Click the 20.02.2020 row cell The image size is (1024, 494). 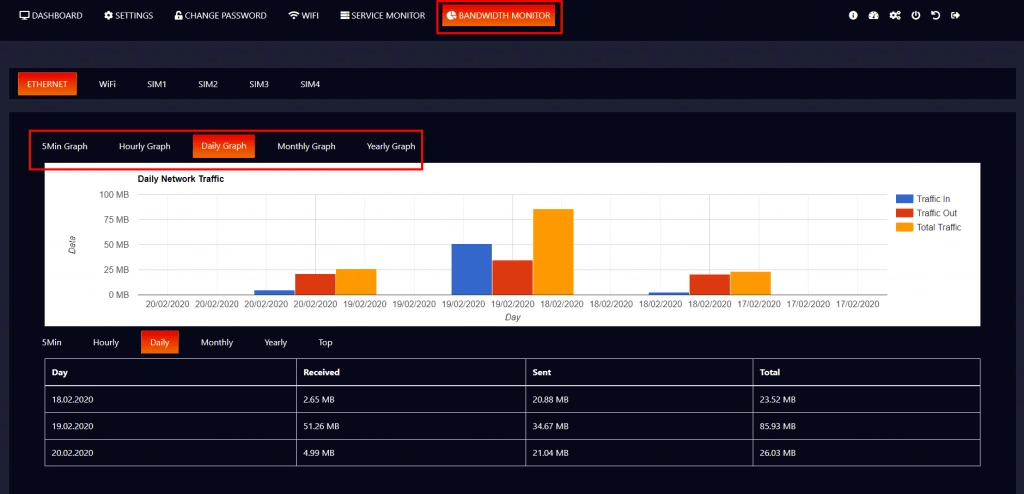[170, 453]
